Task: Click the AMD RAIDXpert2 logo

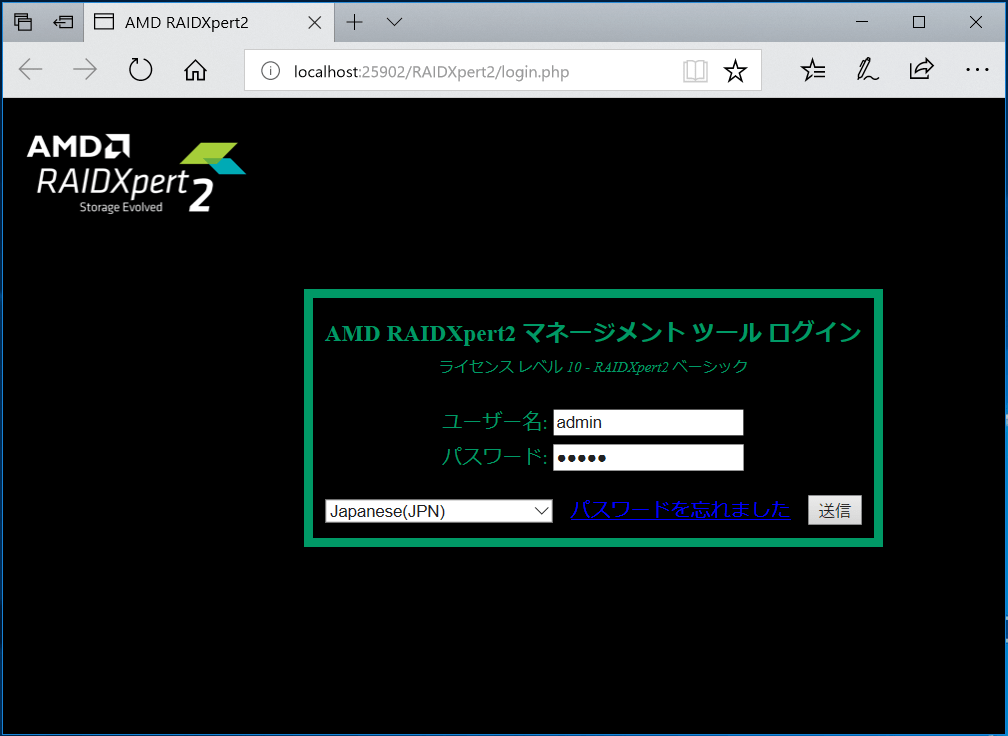Action: (x=136, y=174)
